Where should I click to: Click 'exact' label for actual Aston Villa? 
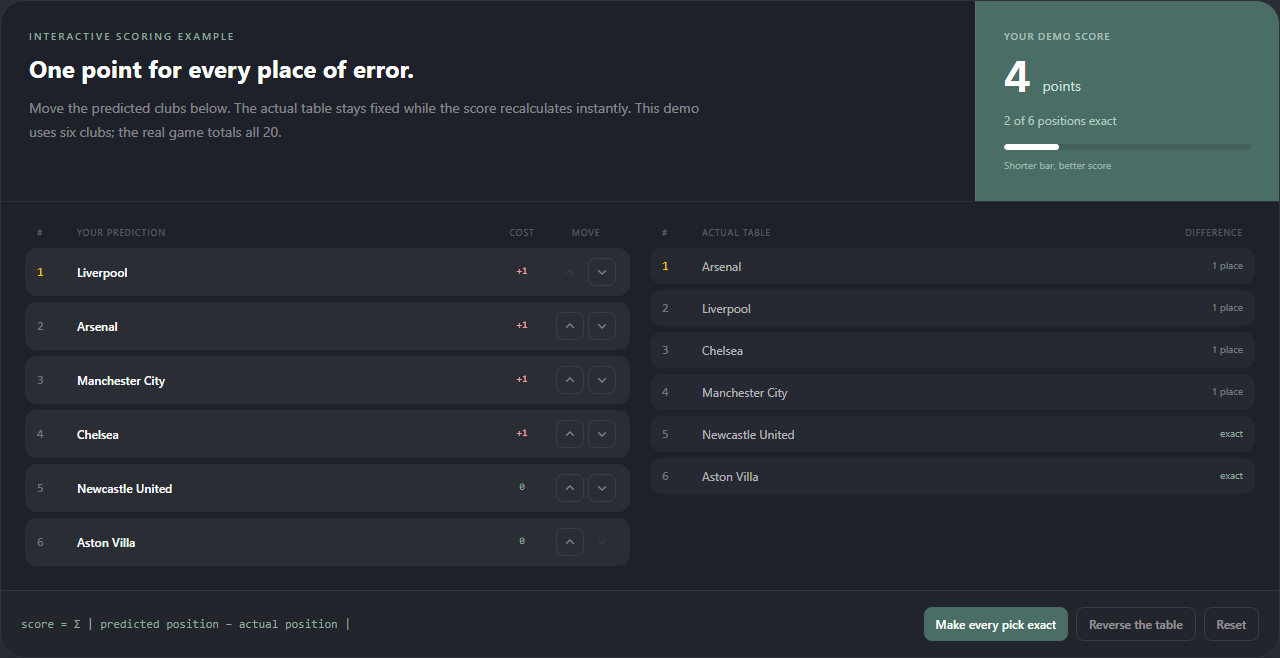pyautogui.click(x=1231, y=476)
